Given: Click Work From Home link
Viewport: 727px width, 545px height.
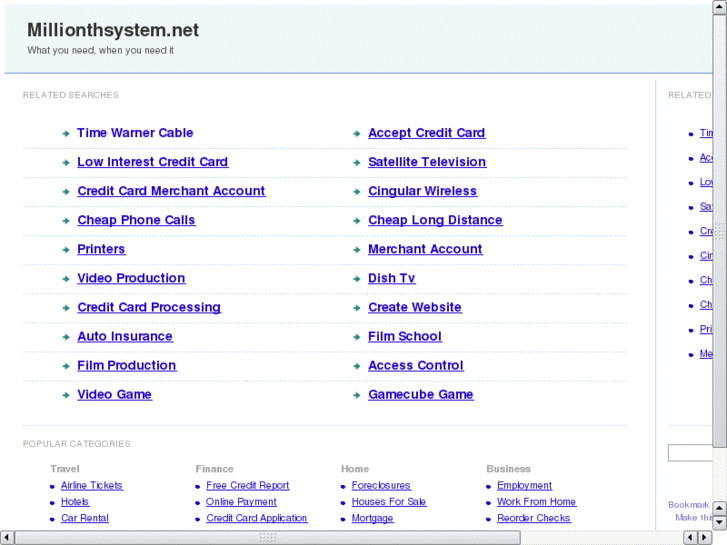Looking at the screenshot, I should (536, 502).
